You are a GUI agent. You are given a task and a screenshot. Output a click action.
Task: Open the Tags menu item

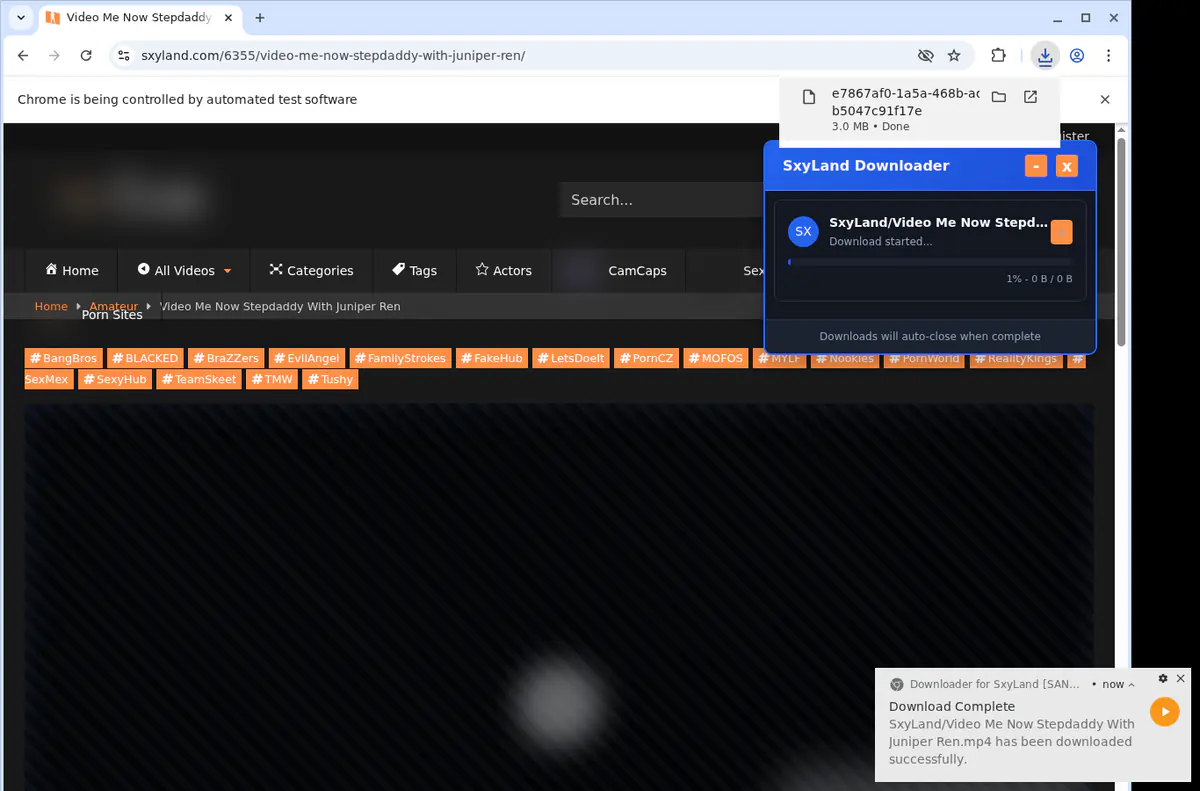pyautogui.click(x=414, y=270)
